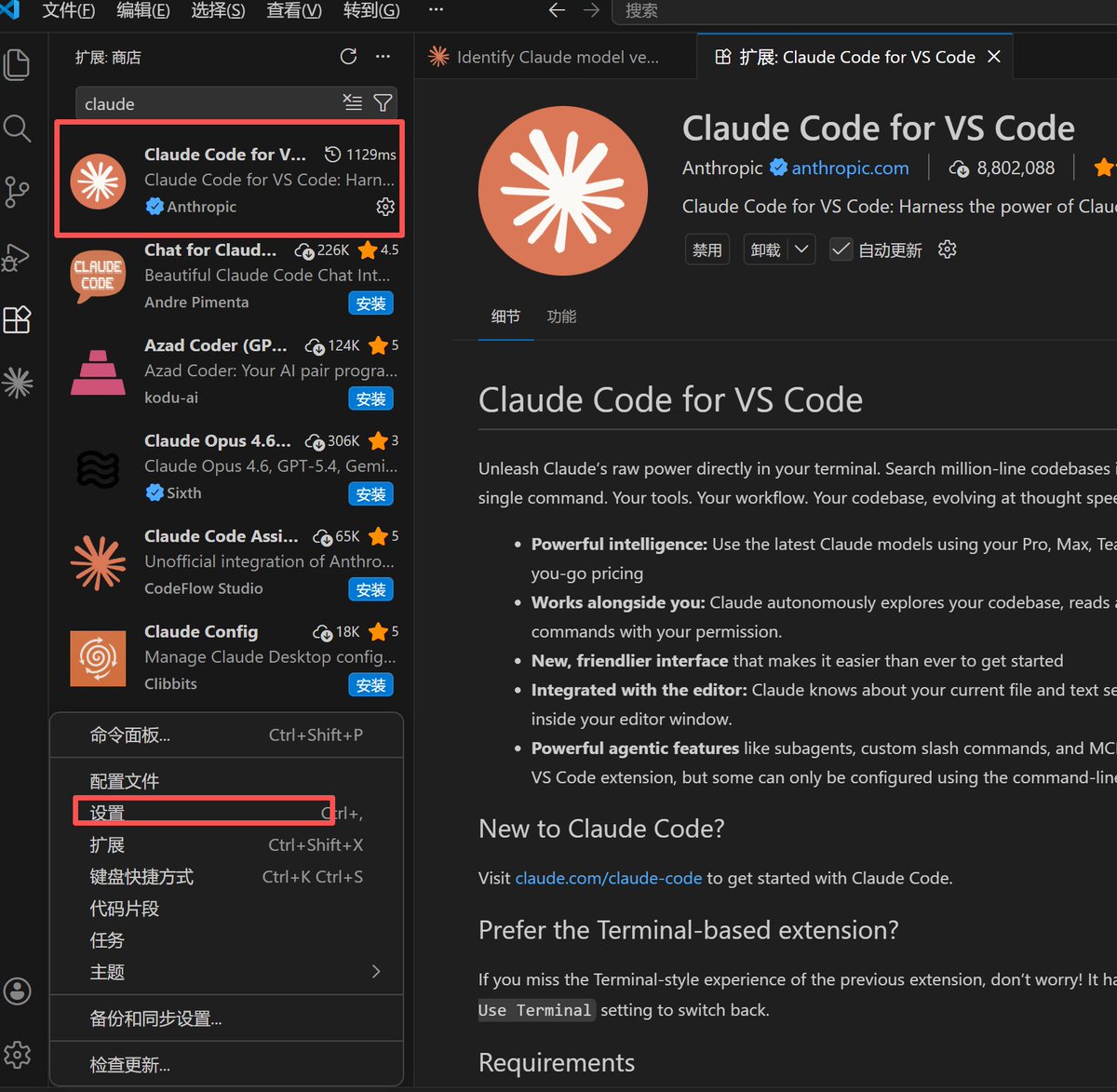
Task: Switch to Identify Claude model tab
Action: click(556, 57)
